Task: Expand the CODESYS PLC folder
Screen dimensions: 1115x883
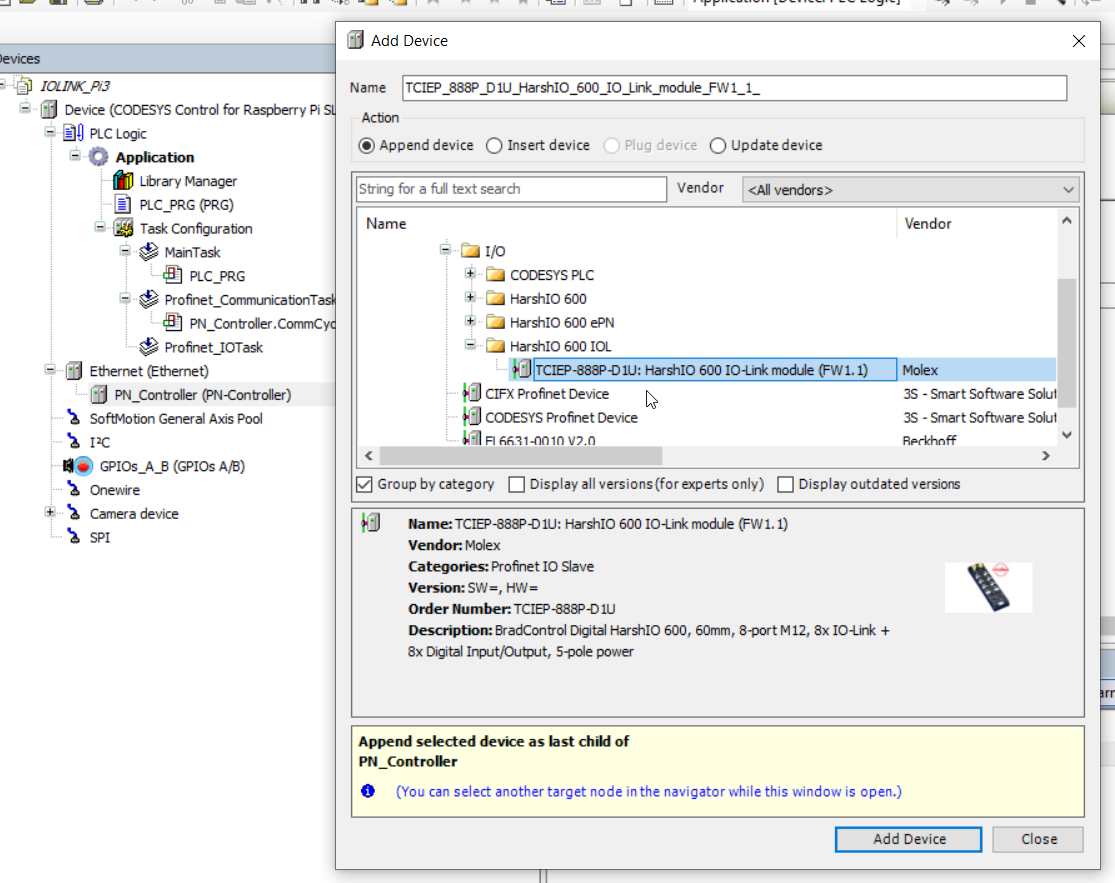Action: click(x=470, y=273)
